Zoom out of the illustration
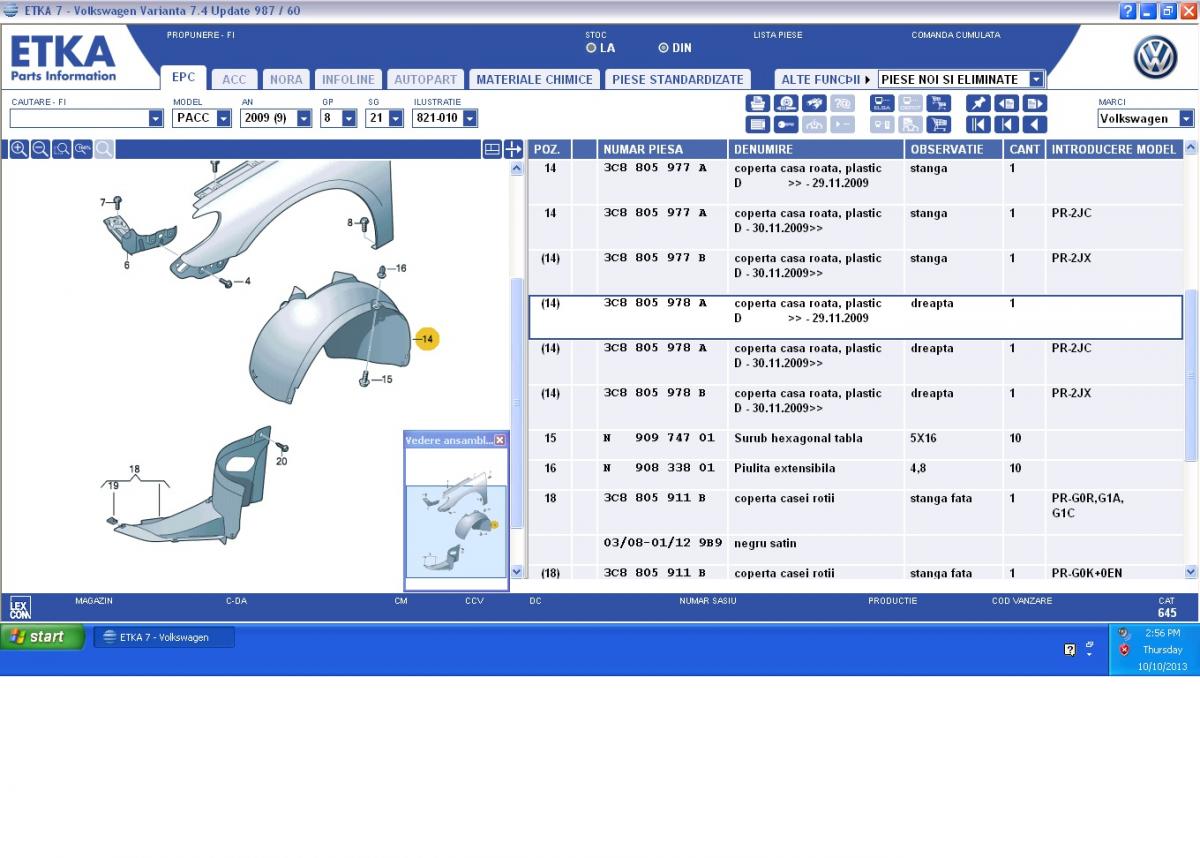The width and height of the screenshot is (1200, 858). (40, 149)
